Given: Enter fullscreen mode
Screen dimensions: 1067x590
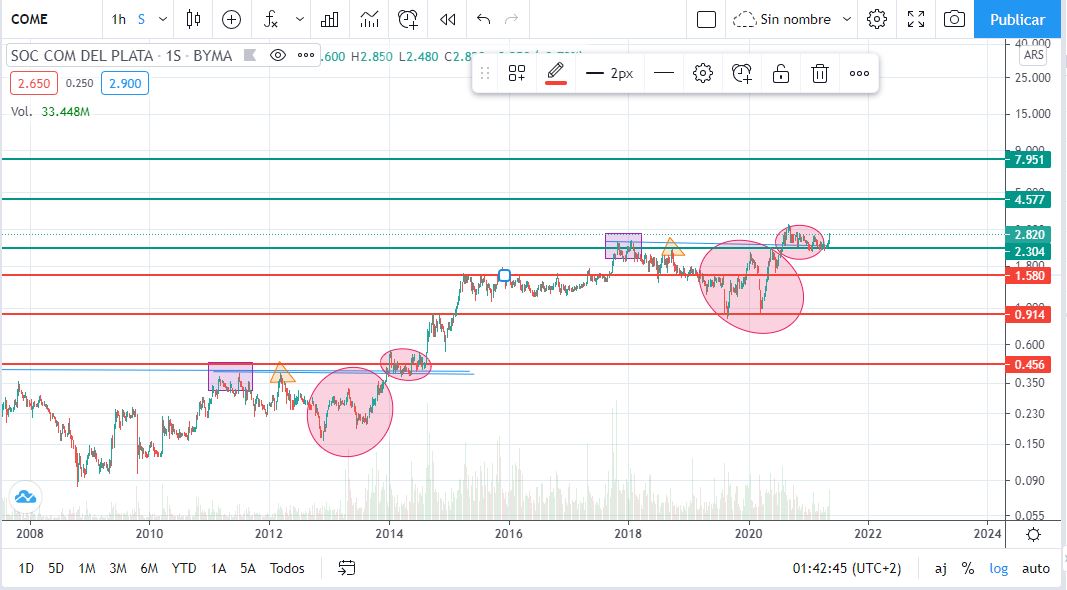Looking at the screenshot, I should pyautogui.click(x=915, y=19).
